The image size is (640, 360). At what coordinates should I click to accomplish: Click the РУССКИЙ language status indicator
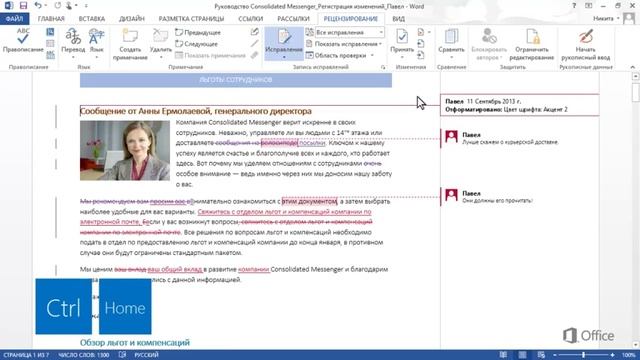[147, 355]
